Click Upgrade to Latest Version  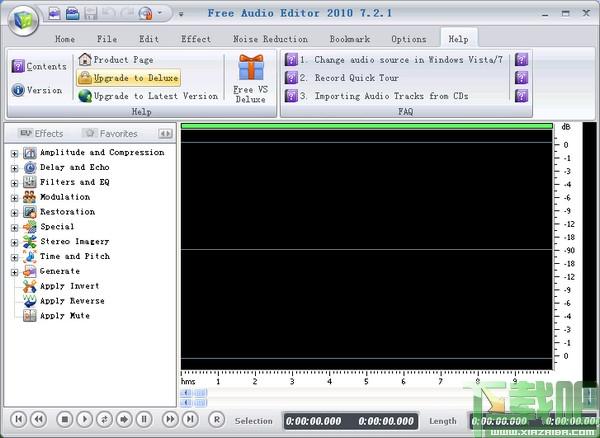(148, 96)
